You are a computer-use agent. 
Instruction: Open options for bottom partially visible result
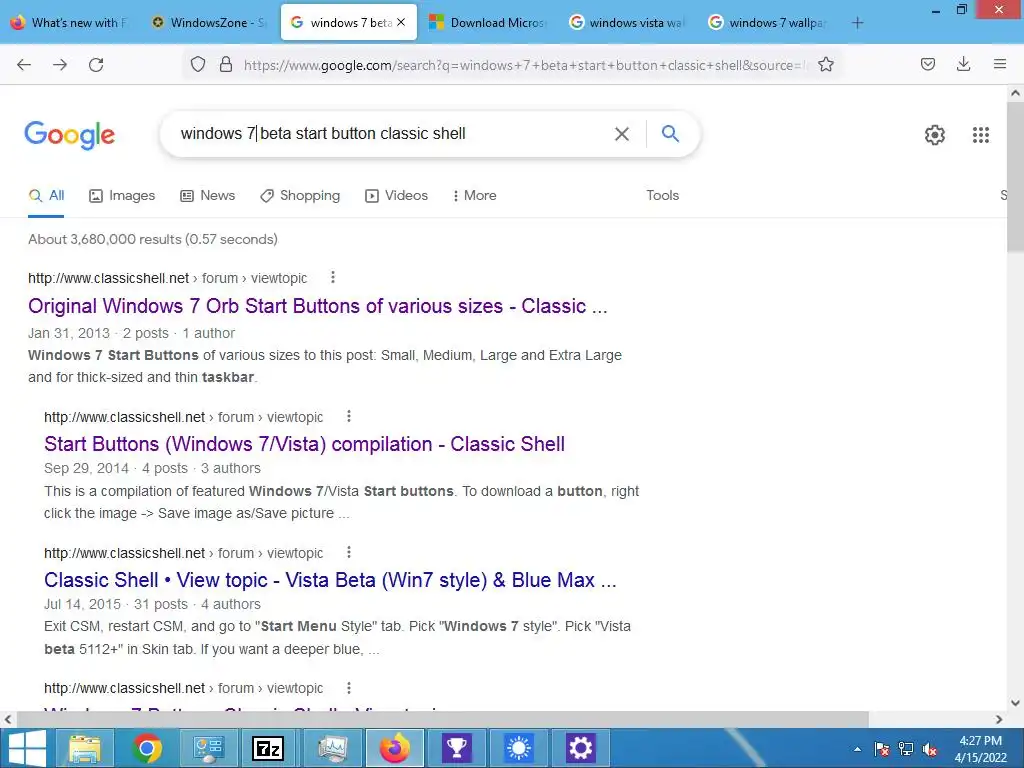[349, 688]
